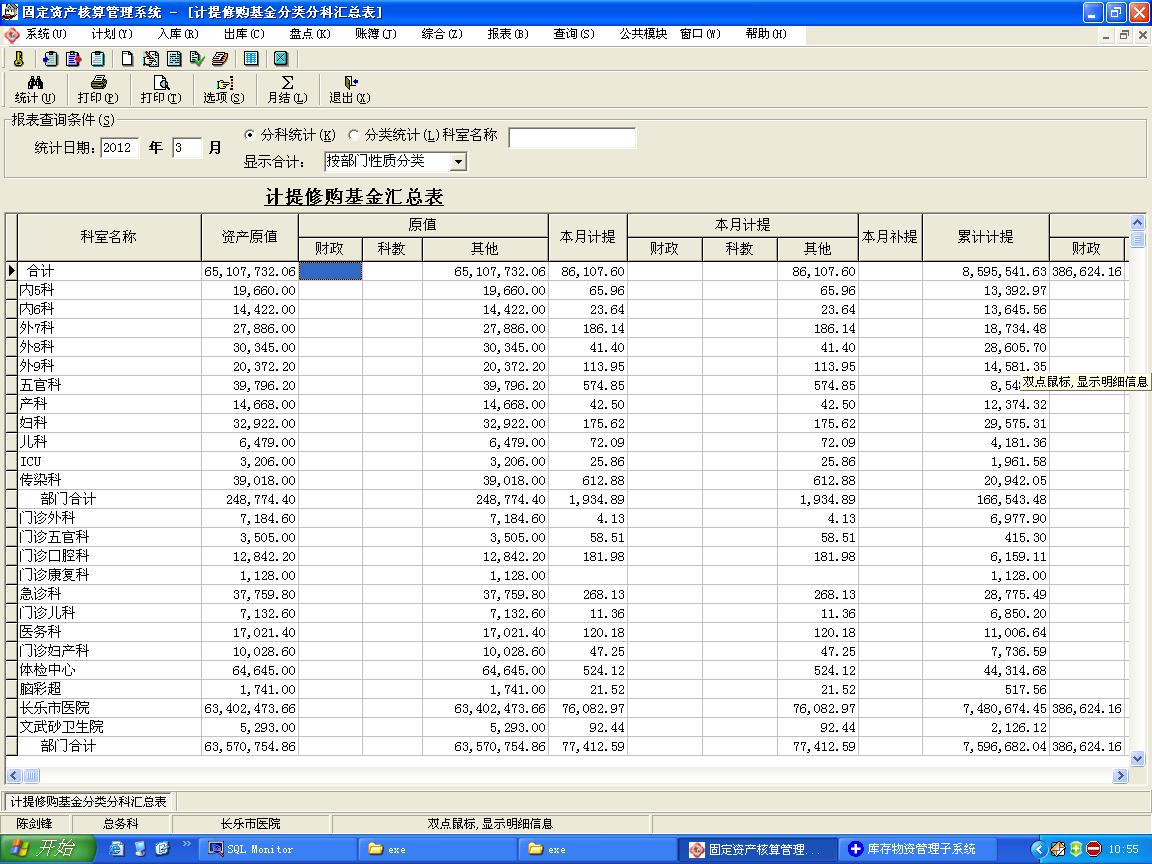Select the 五官科 row name cell
1152x864 pixels.
tap(109, 385)
